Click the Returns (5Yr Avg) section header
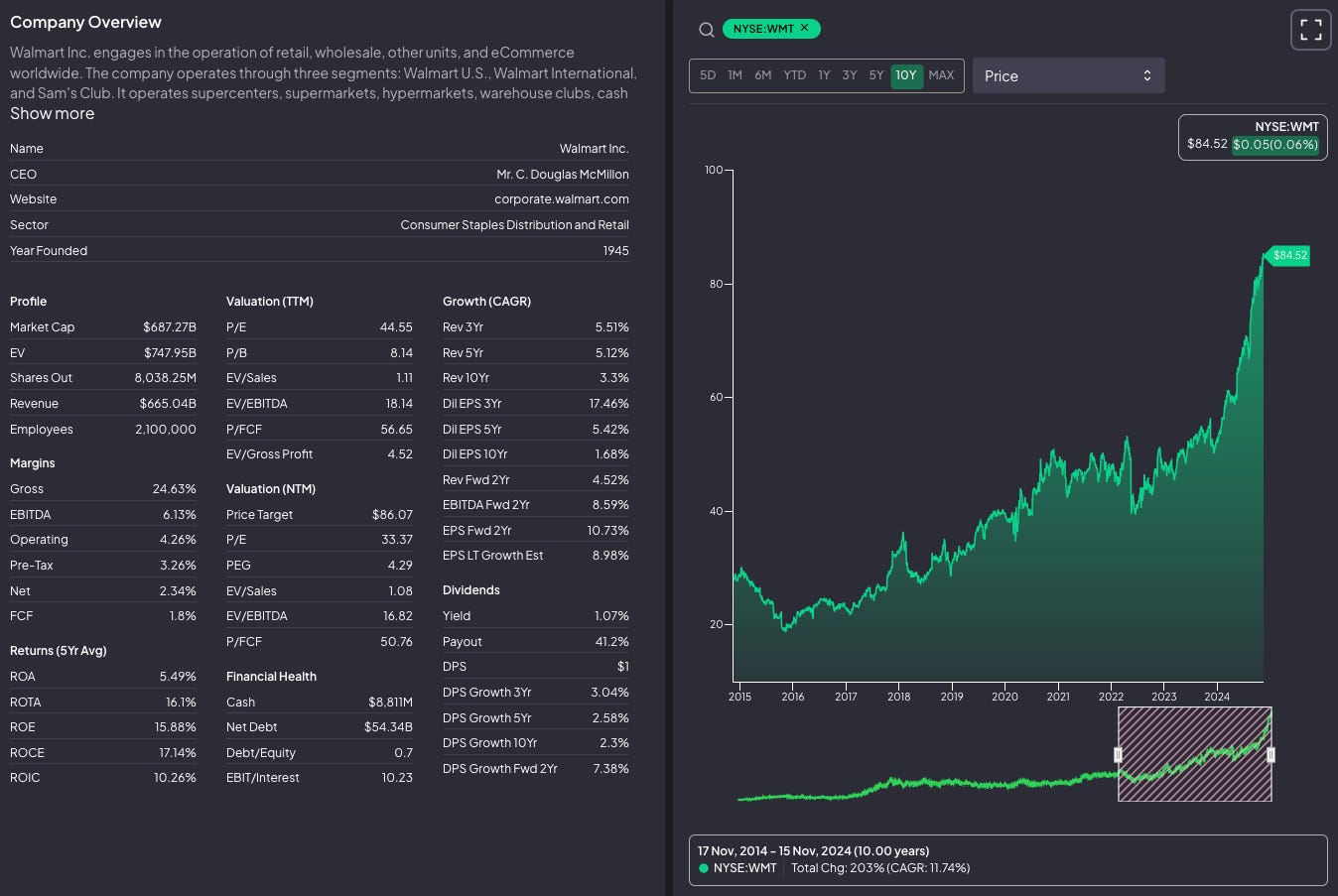 [59, 651]
